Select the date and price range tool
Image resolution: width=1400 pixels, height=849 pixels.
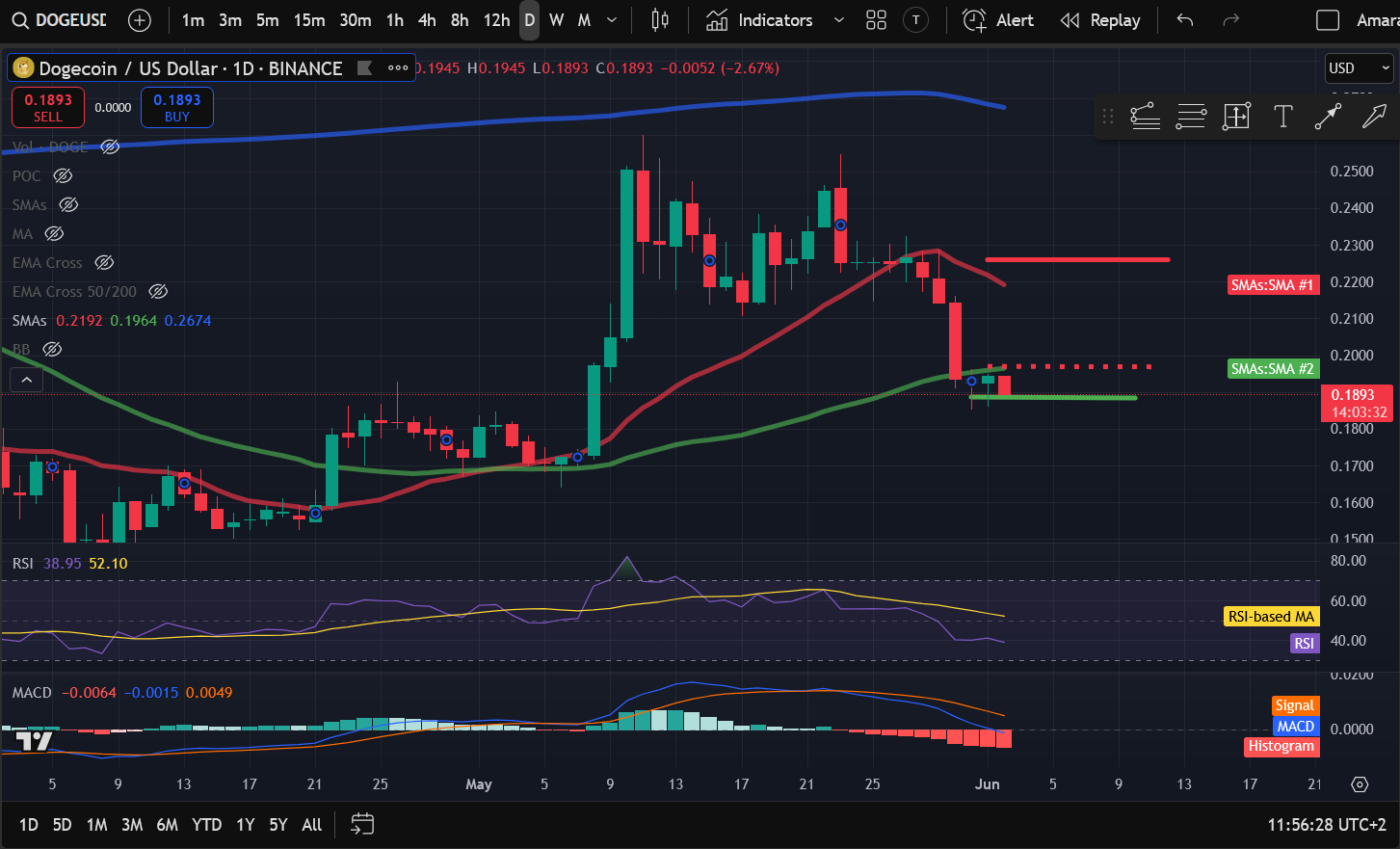click(x=1236, y=117)
